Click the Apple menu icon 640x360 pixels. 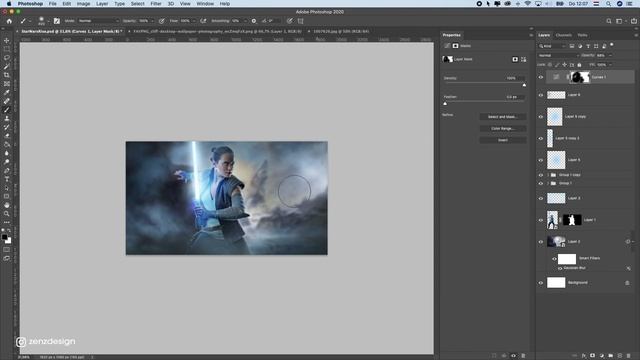coord(9,4)
